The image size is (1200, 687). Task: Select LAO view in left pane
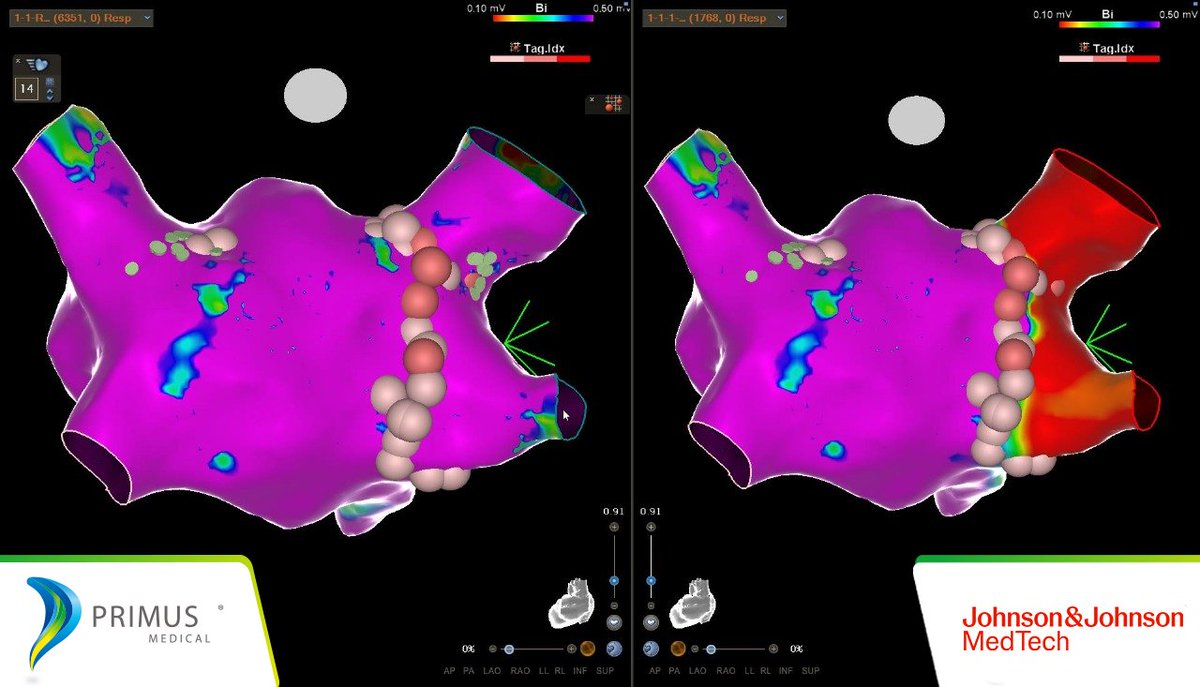(x=492, y=671)
